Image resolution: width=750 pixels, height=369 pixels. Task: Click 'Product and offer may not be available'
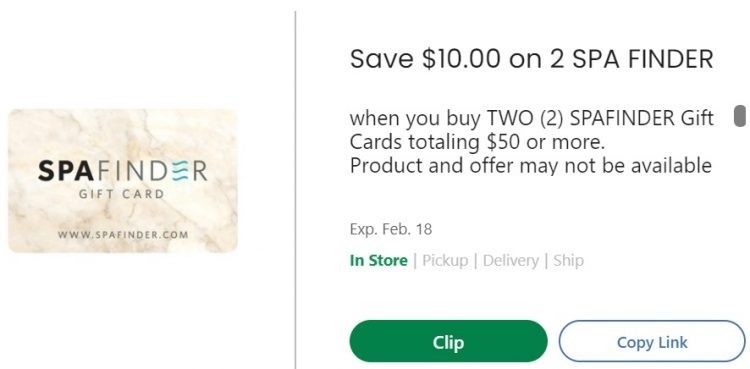[531, 166]
